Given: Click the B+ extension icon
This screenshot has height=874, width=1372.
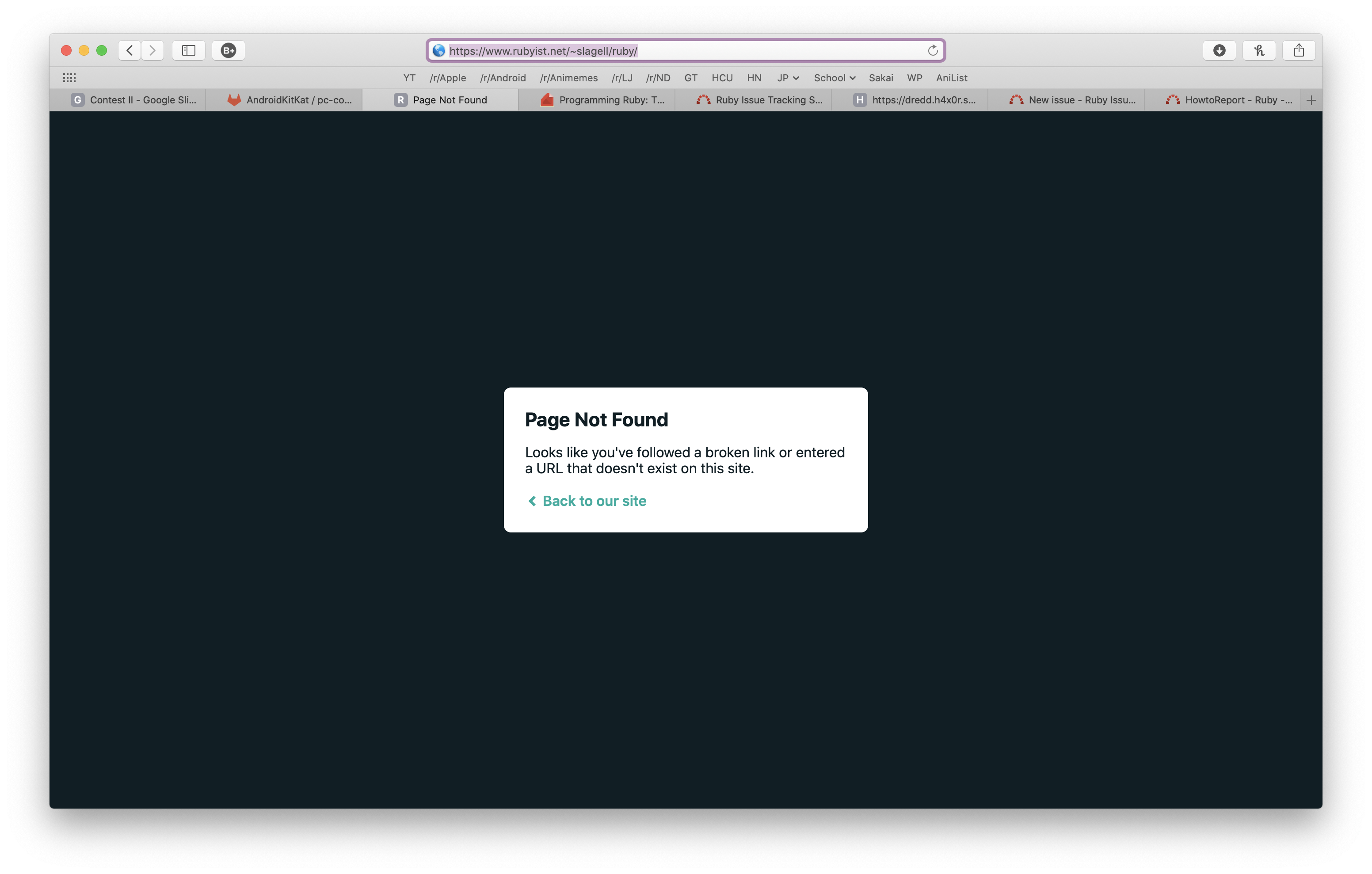Looking at the screenshot, I should (x=229, y=50).
